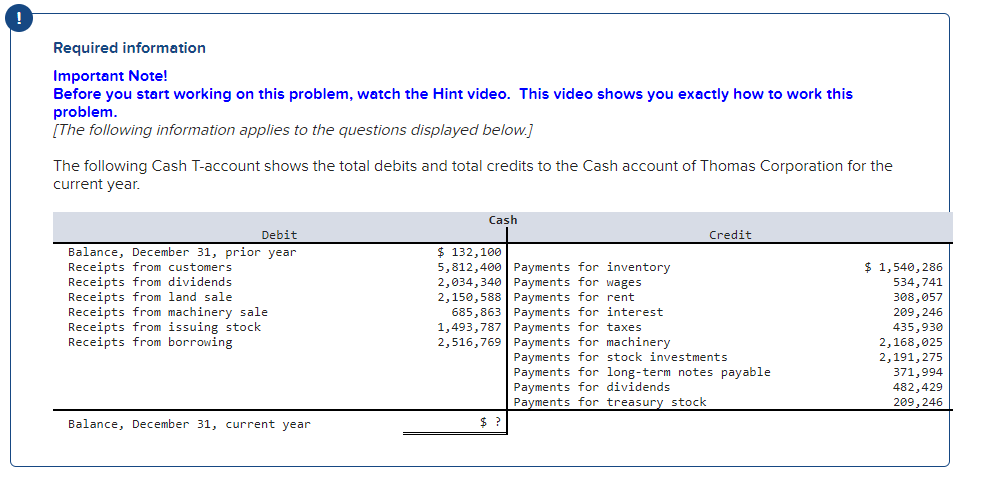The width and height of the screenshot is (983, 484).
Task: Click the 308,057 amount
Action: [x=918, y=297]
